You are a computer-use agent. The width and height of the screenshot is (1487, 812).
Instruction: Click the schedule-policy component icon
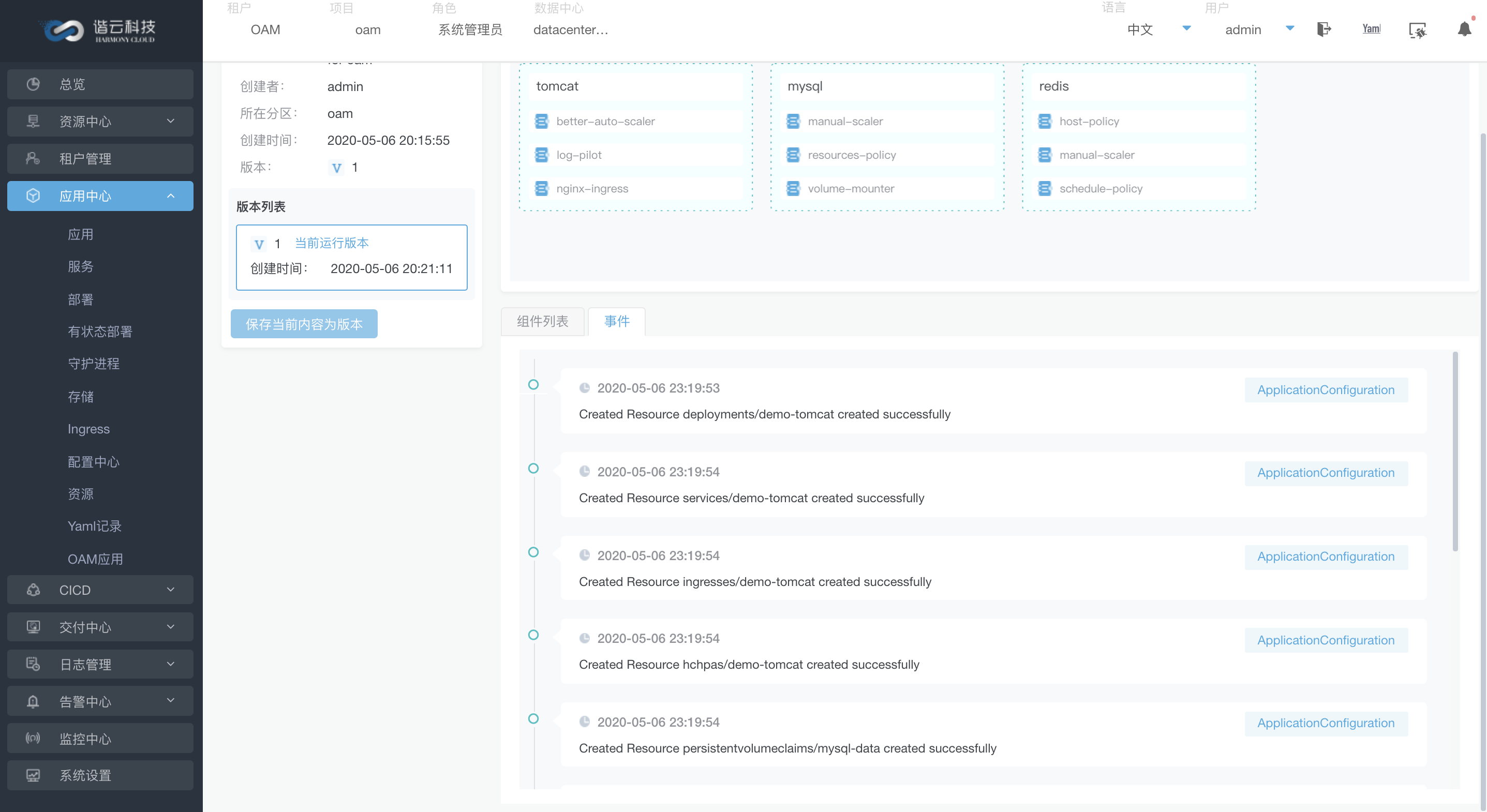(x=1045, y=189)
